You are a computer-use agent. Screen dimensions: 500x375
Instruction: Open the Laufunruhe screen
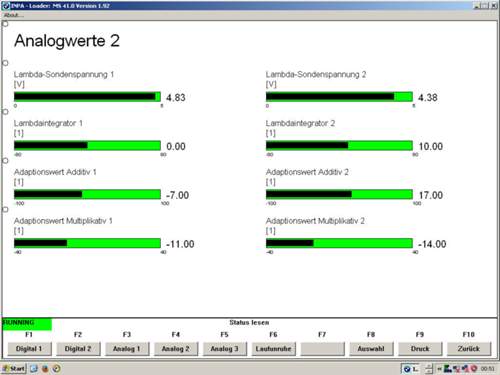[x=273, y=349]
